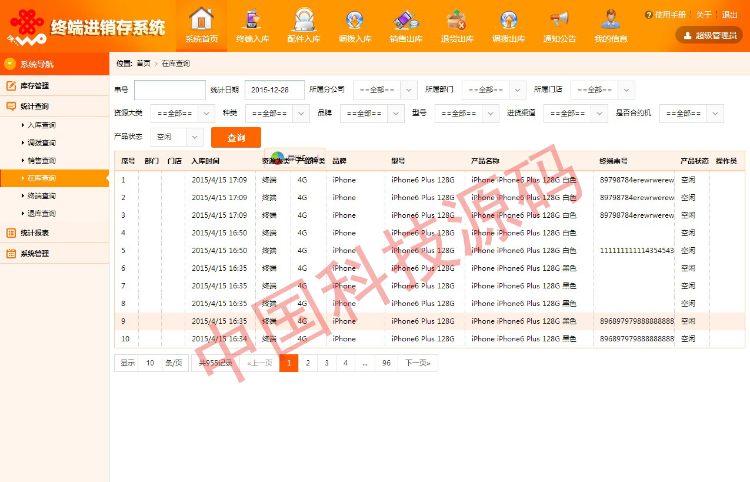This screenshot has width=750, height=482.
Task: Open the 配件入库 module icon
Action: pyautogui.click(x=303, y=20)
